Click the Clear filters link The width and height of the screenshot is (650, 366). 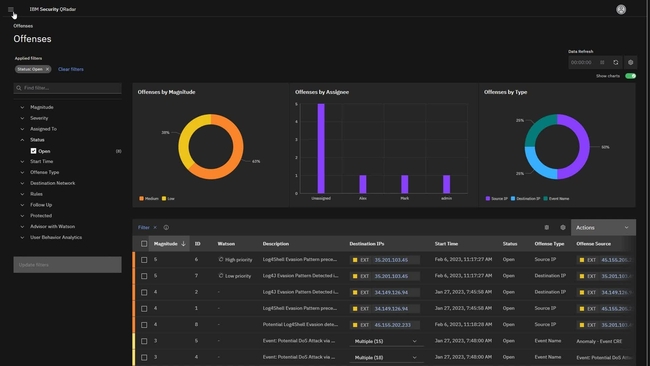(x=70, y=69)
